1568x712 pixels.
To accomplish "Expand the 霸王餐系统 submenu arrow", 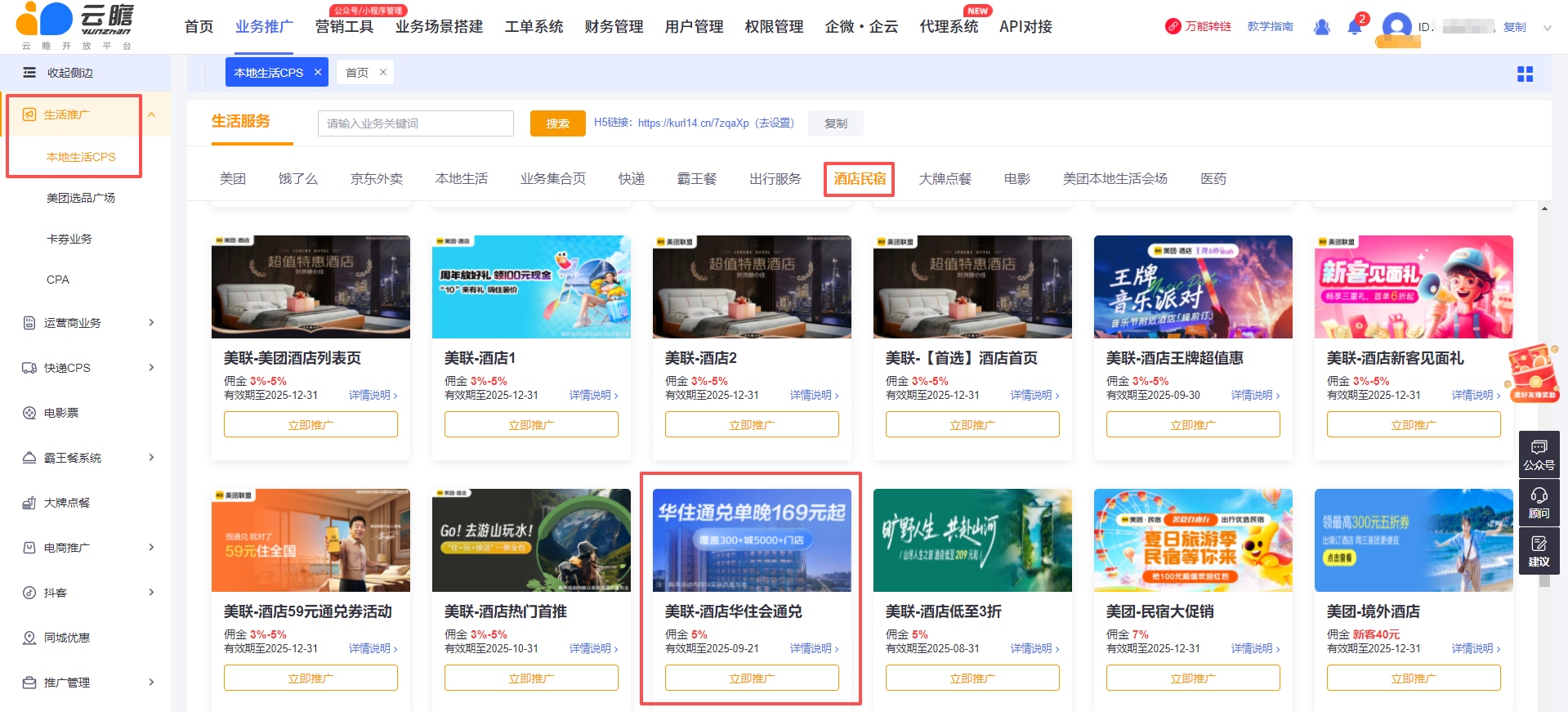I will 152,458.
